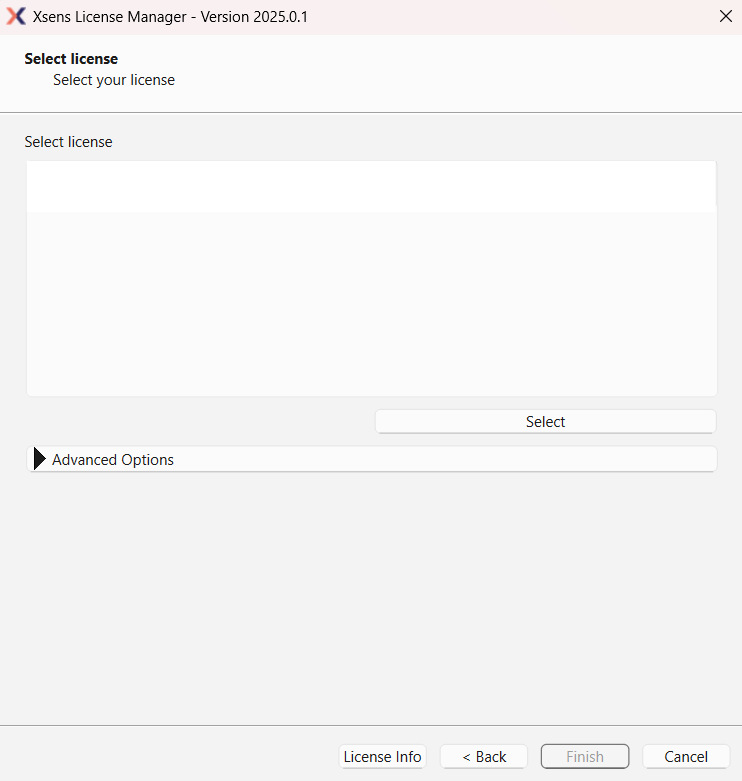
Task: Go back with the < Back button
Action: [x=484, y=757]
